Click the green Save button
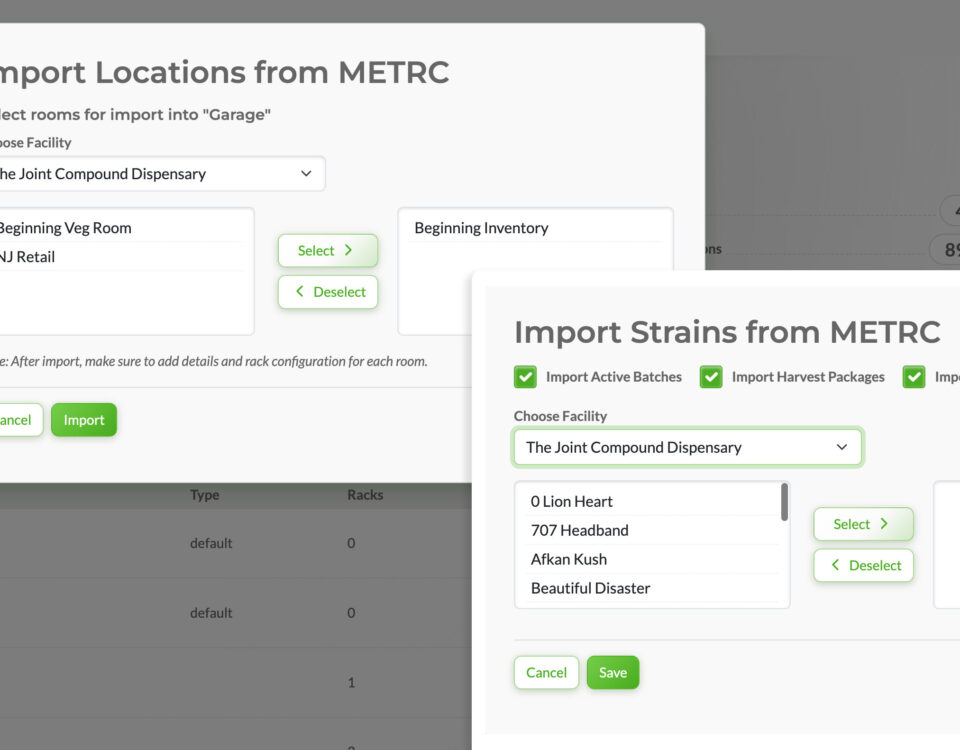 (612, 672)
